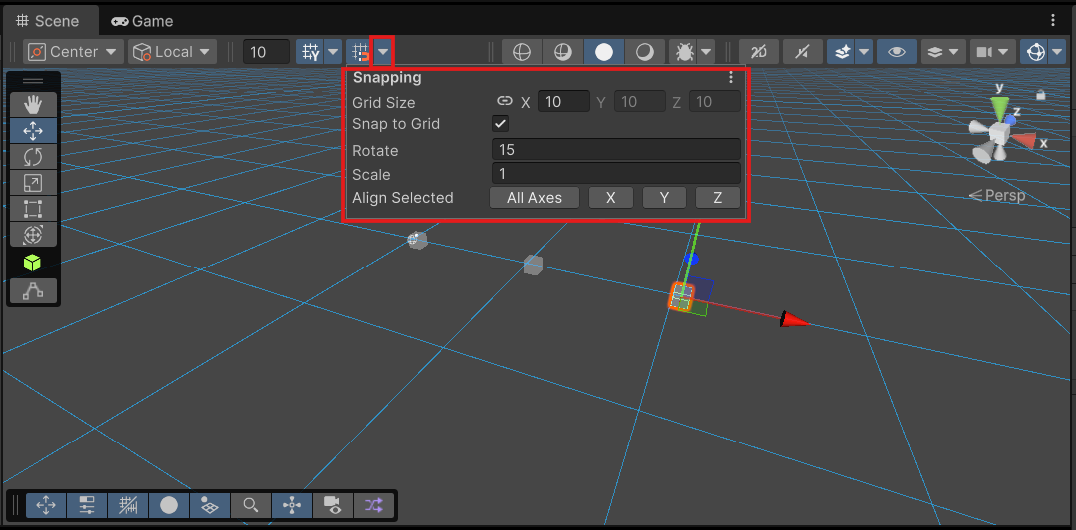1076x530 pixels.
Task: Toggle grid visibility Y-plane button
Action: [310, 52]
